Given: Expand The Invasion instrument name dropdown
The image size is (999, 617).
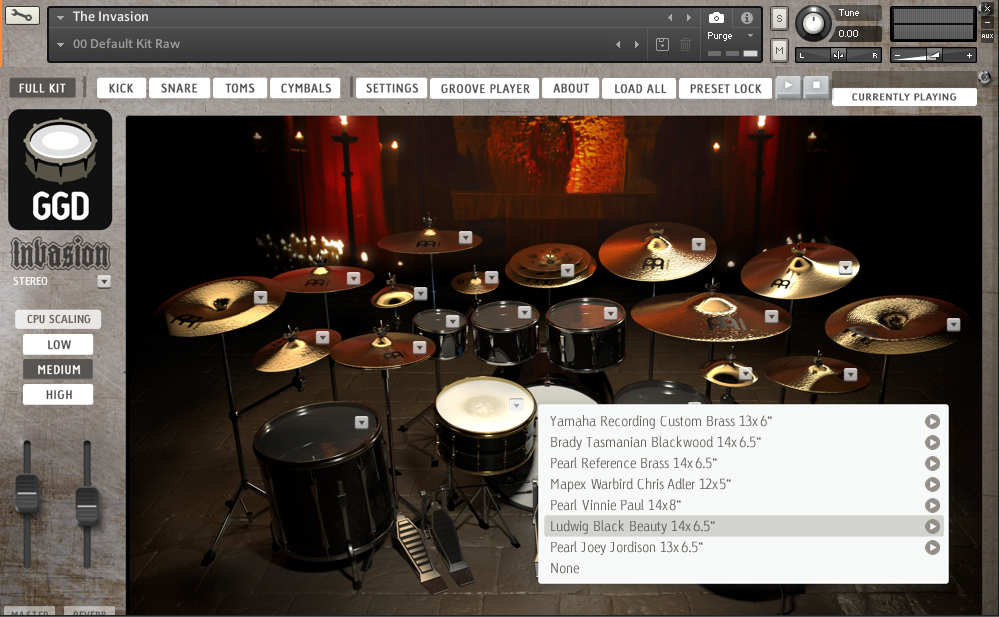Looking at the screenshot, I should click(x=61, y=18).
